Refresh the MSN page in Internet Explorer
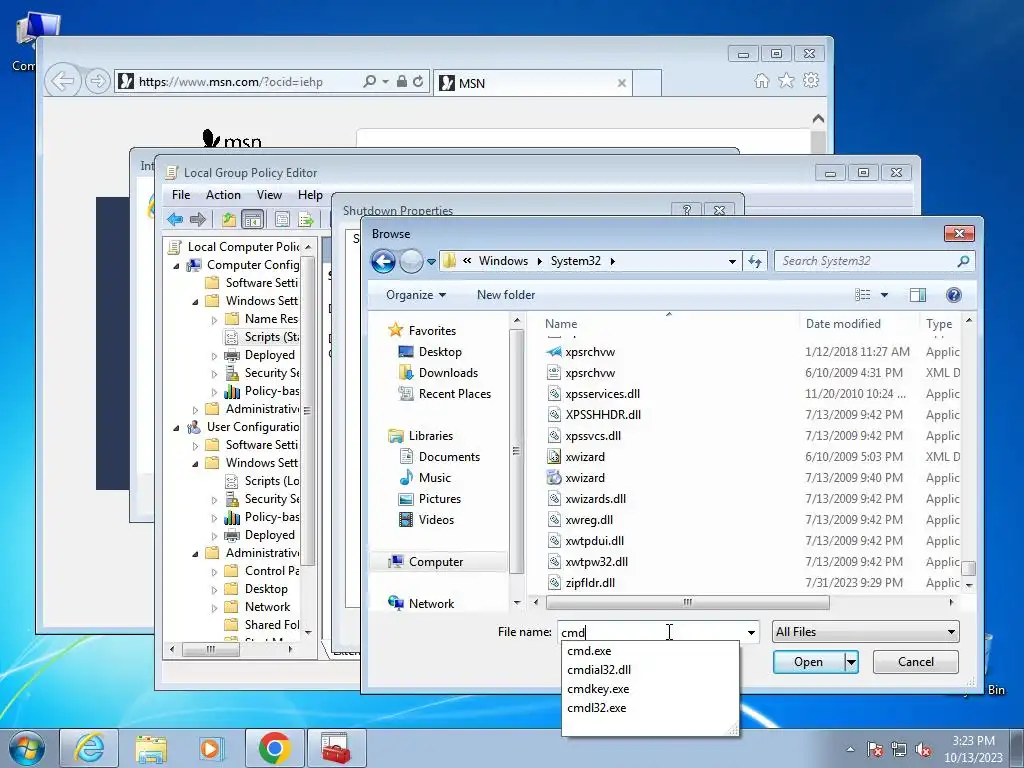The width and height of the screenshot is (1024, 768). (418, 82)
